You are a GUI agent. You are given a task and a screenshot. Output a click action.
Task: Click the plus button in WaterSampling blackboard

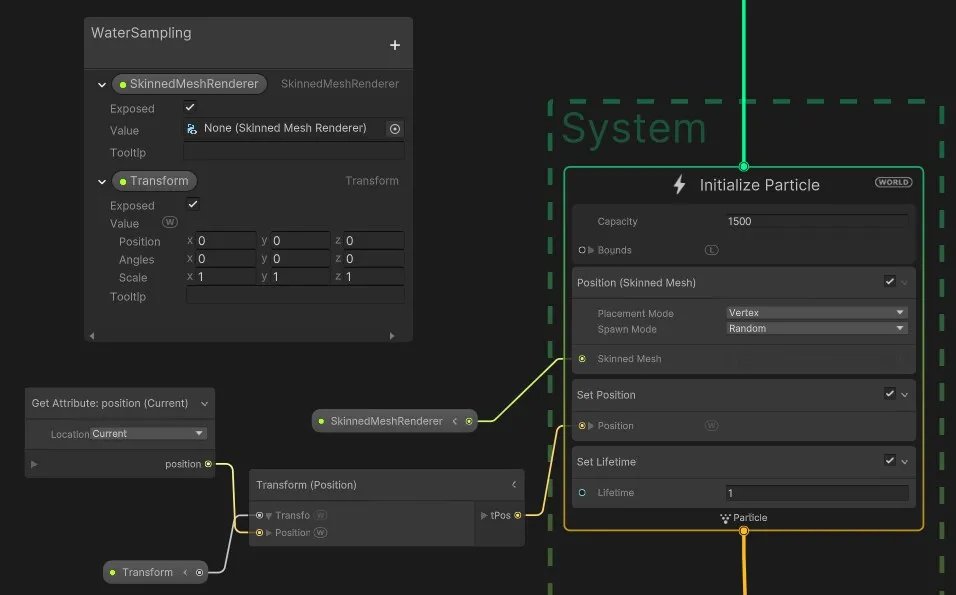point(394,45)
